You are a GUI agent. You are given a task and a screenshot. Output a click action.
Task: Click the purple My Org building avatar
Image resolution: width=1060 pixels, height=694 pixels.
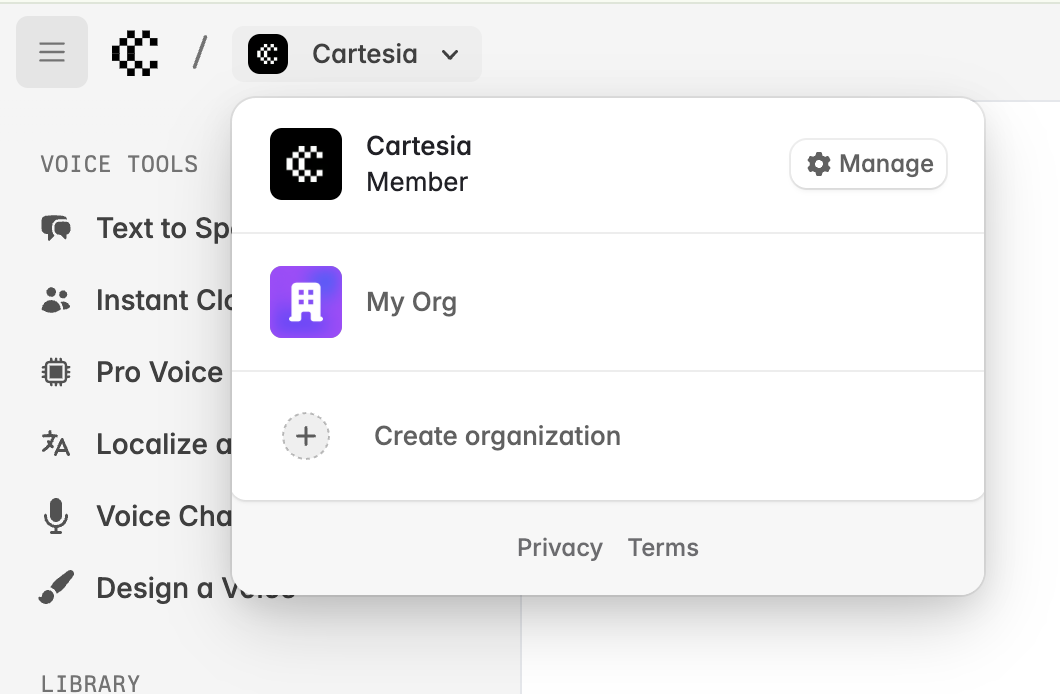pos(306,302)
